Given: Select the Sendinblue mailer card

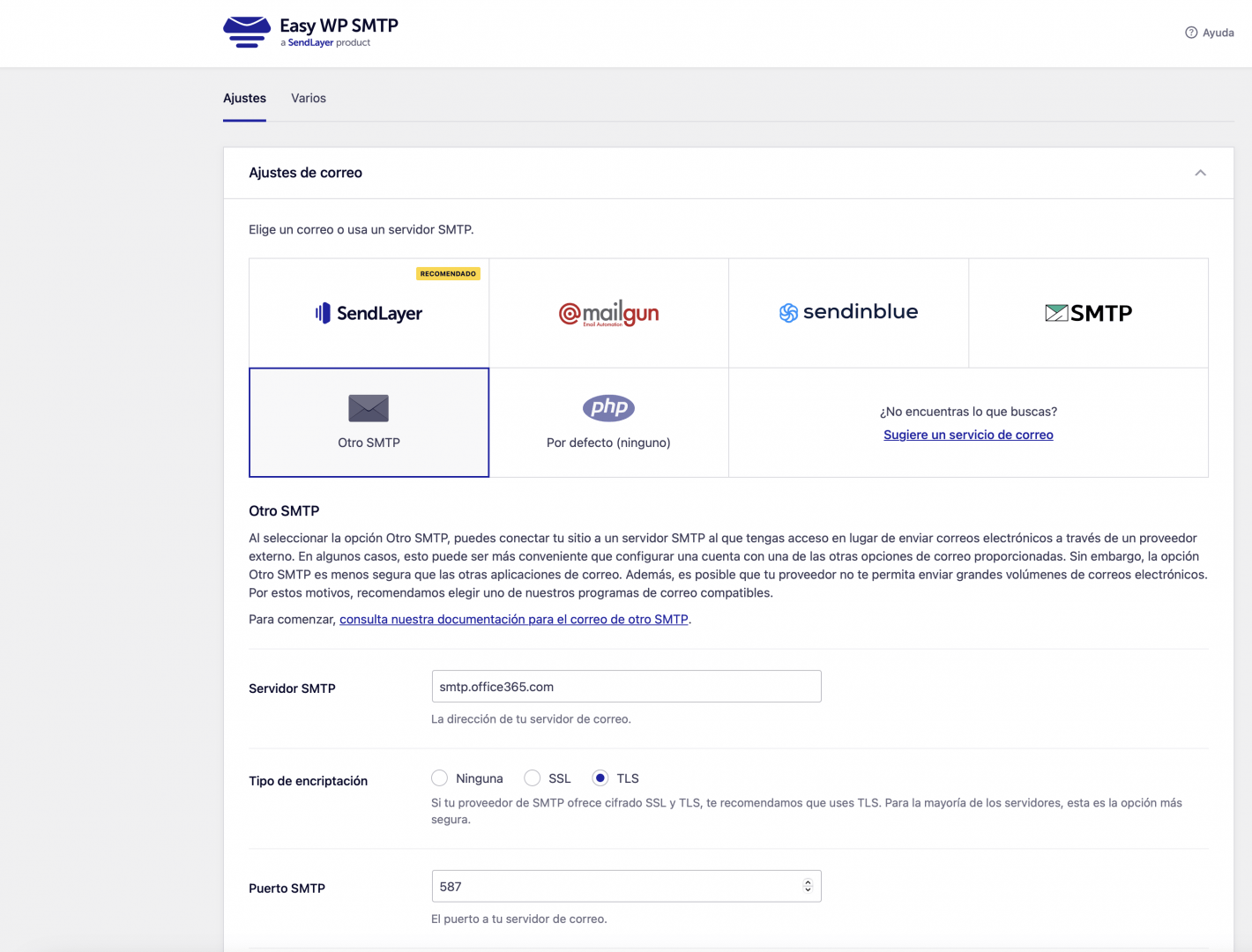Looking at the screenshot, I should 848,313.
